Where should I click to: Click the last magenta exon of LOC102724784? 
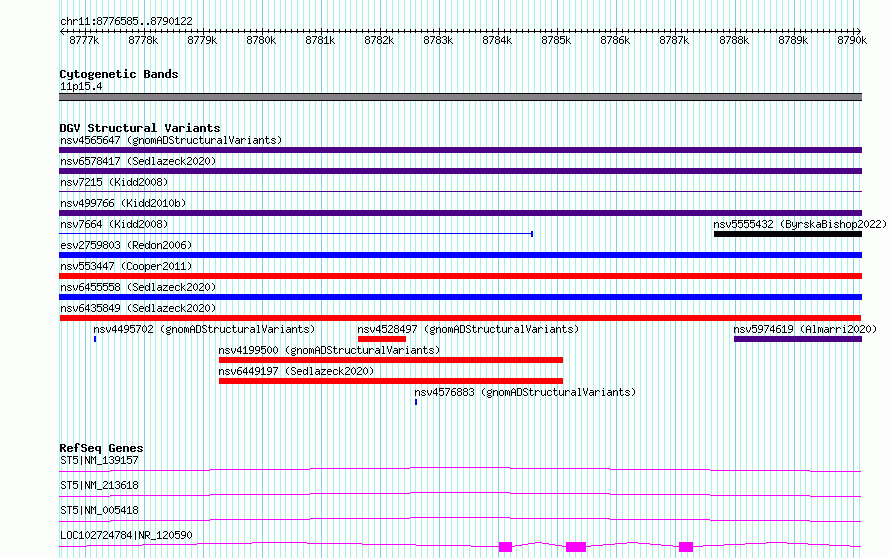point(686,547)
